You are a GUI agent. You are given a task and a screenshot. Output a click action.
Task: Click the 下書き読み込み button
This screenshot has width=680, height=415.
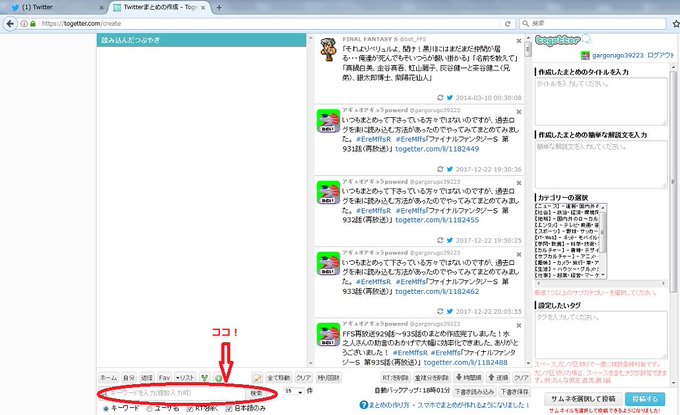[474, 392]
